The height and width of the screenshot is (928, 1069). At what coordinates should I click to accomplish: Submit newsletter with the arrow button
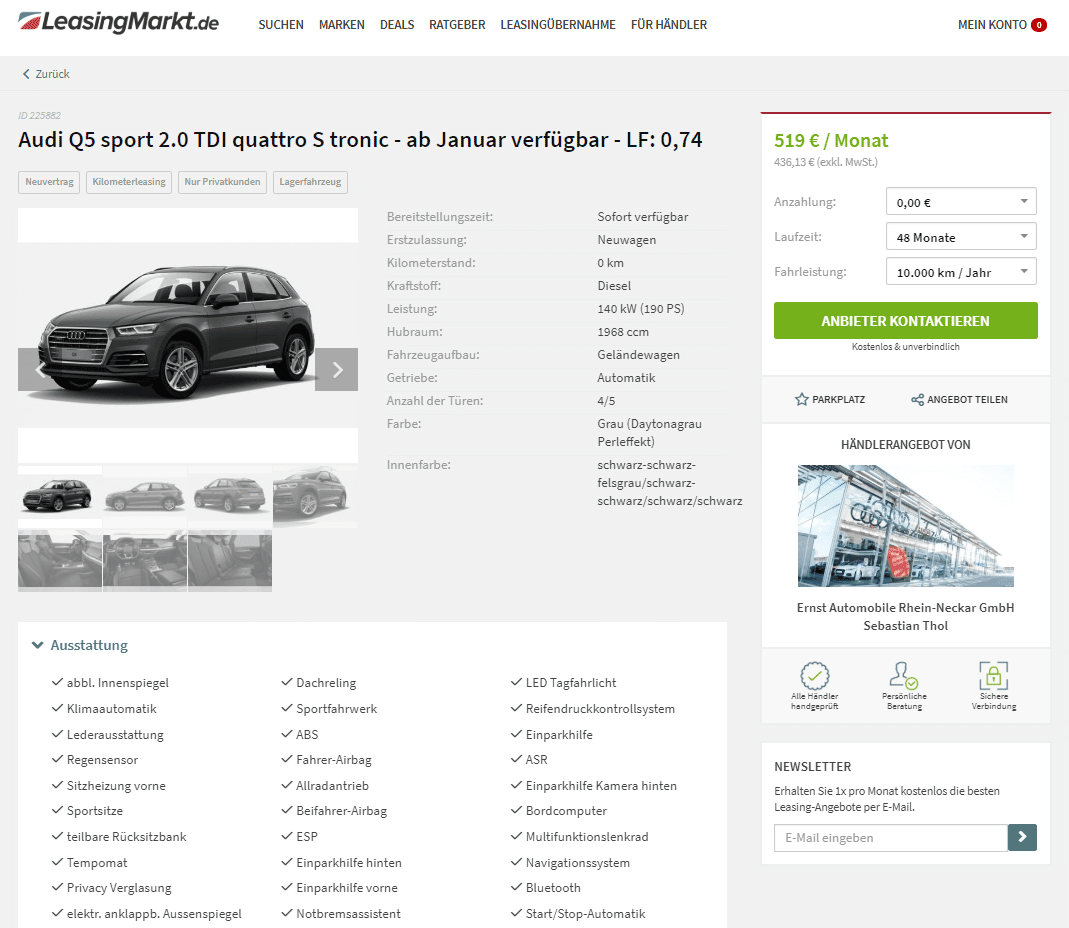[1022, 837]
